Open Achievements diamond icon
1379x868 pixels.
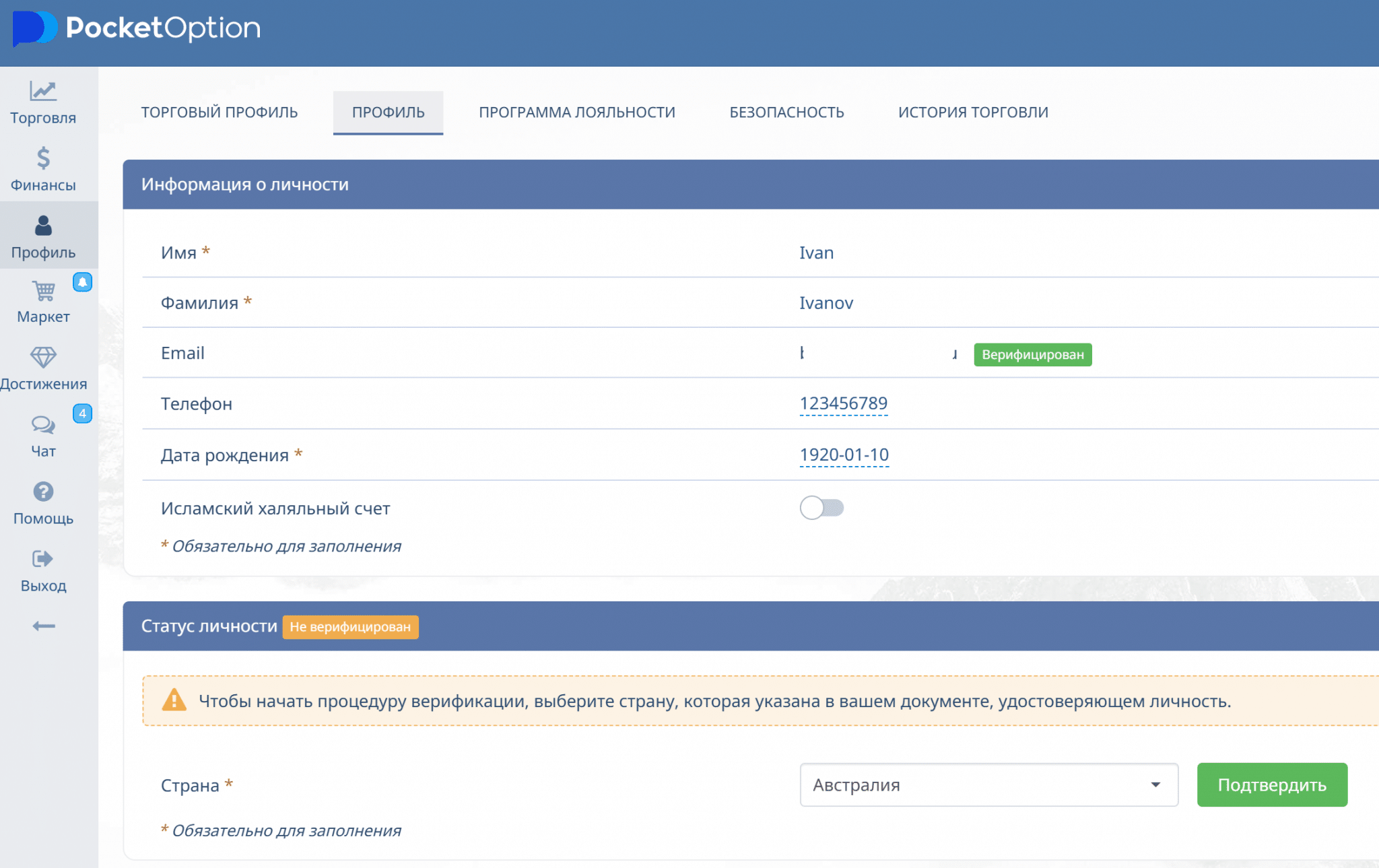coord(43,357)
